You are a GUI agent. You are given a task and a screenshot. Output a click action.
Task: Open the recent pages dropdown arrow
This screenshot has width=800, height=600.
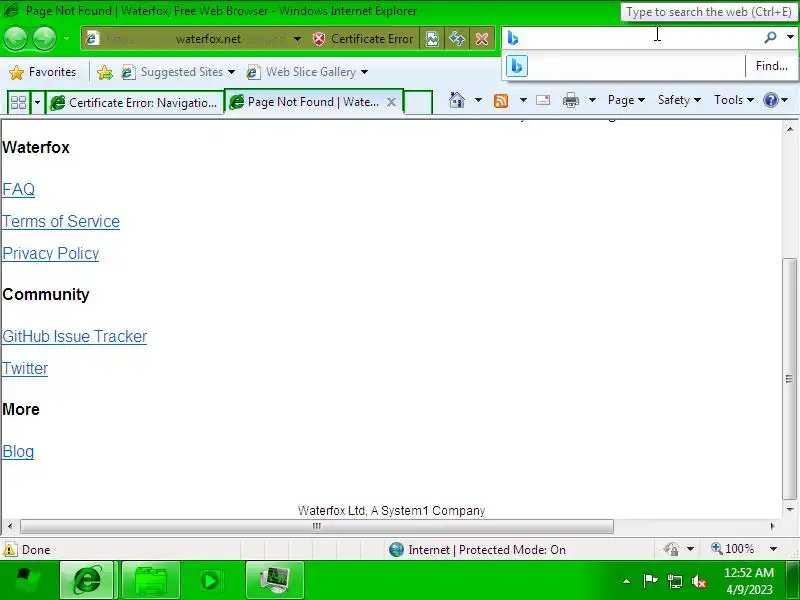point(66,39)
